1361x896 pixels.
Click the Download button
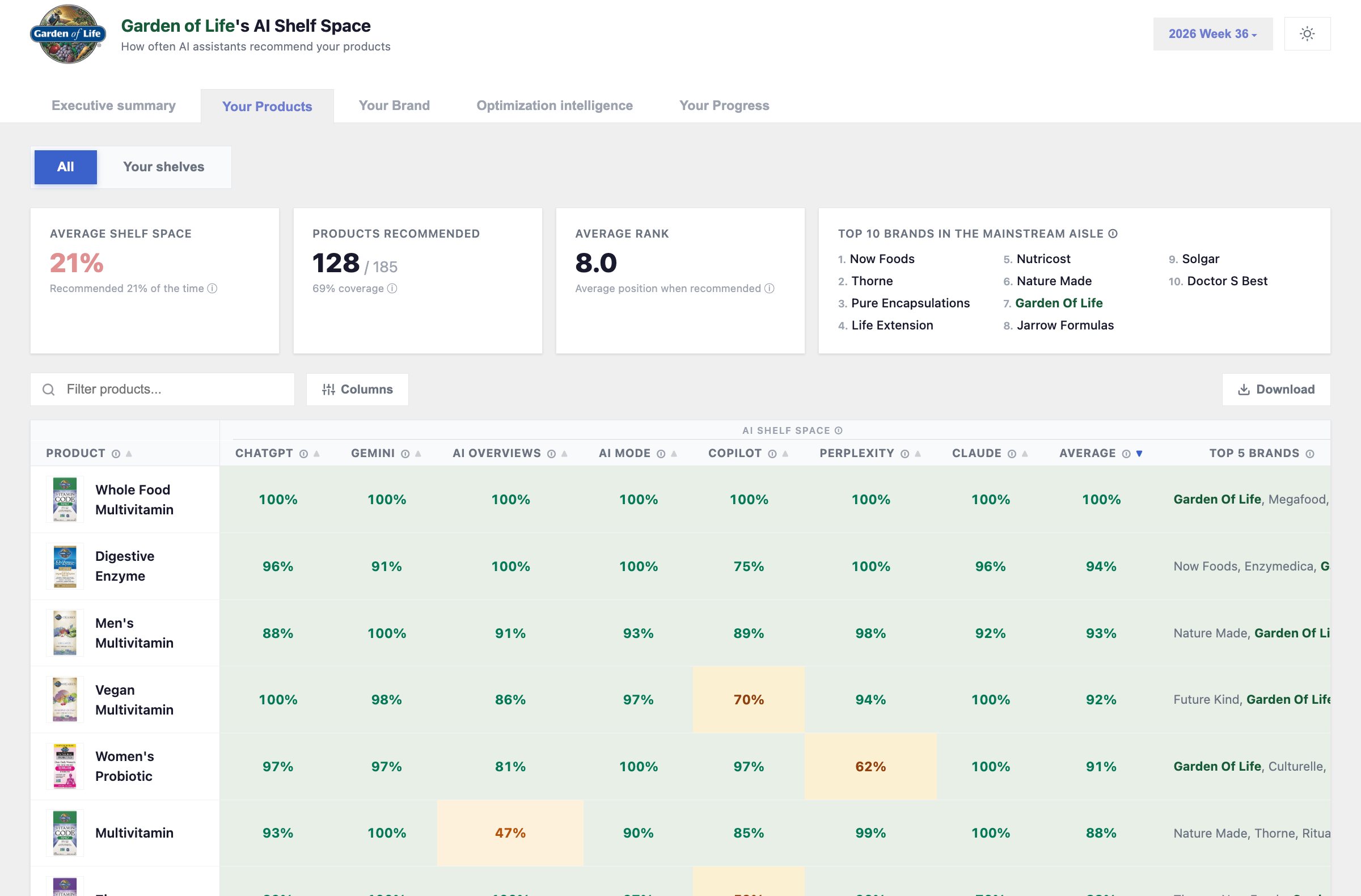(x=1276, y=390)
